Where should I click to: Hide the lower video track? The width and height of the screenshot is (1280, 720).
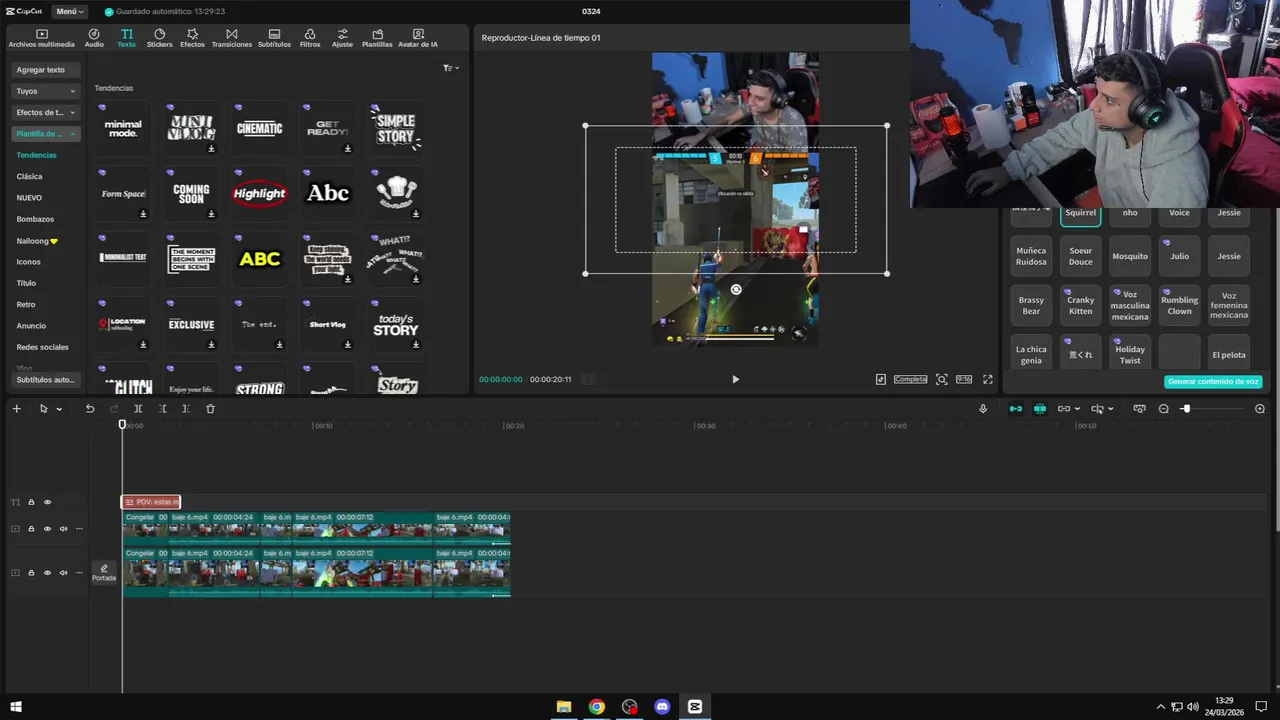(47, 573)
